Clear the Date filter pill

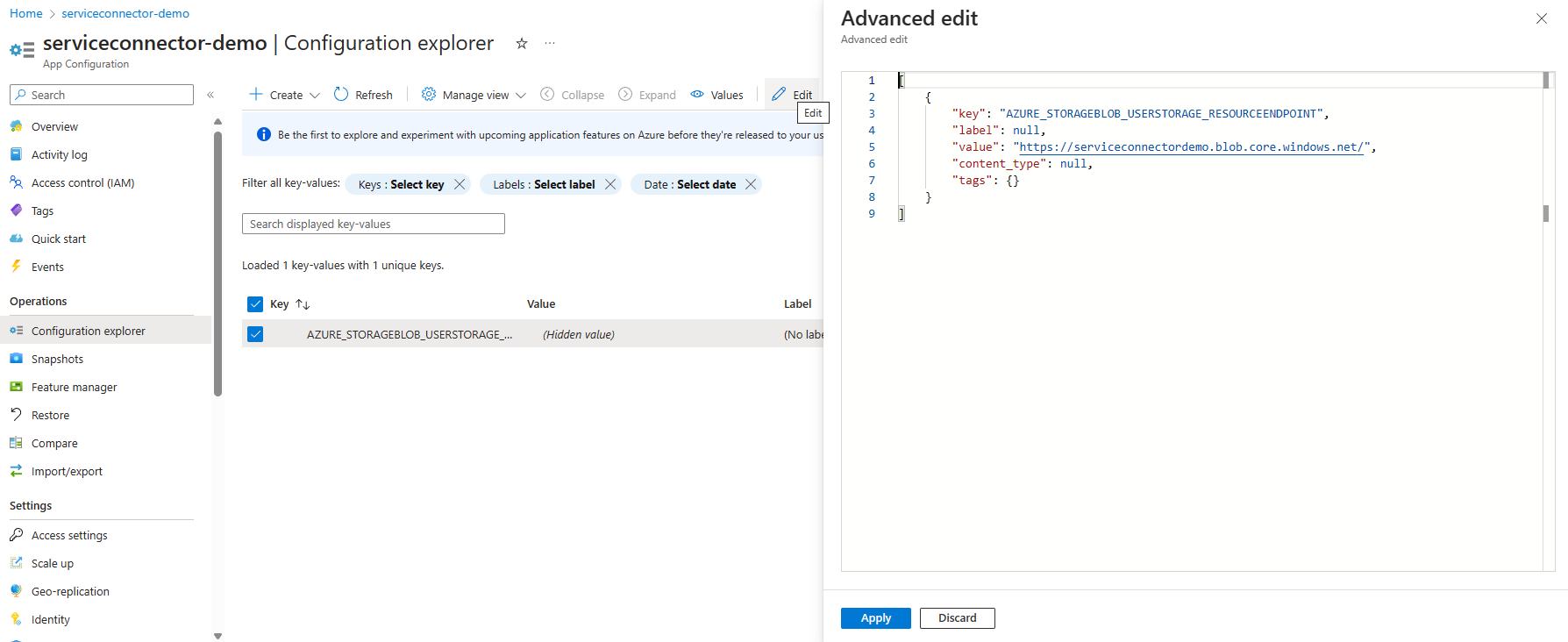pos(751,184)
